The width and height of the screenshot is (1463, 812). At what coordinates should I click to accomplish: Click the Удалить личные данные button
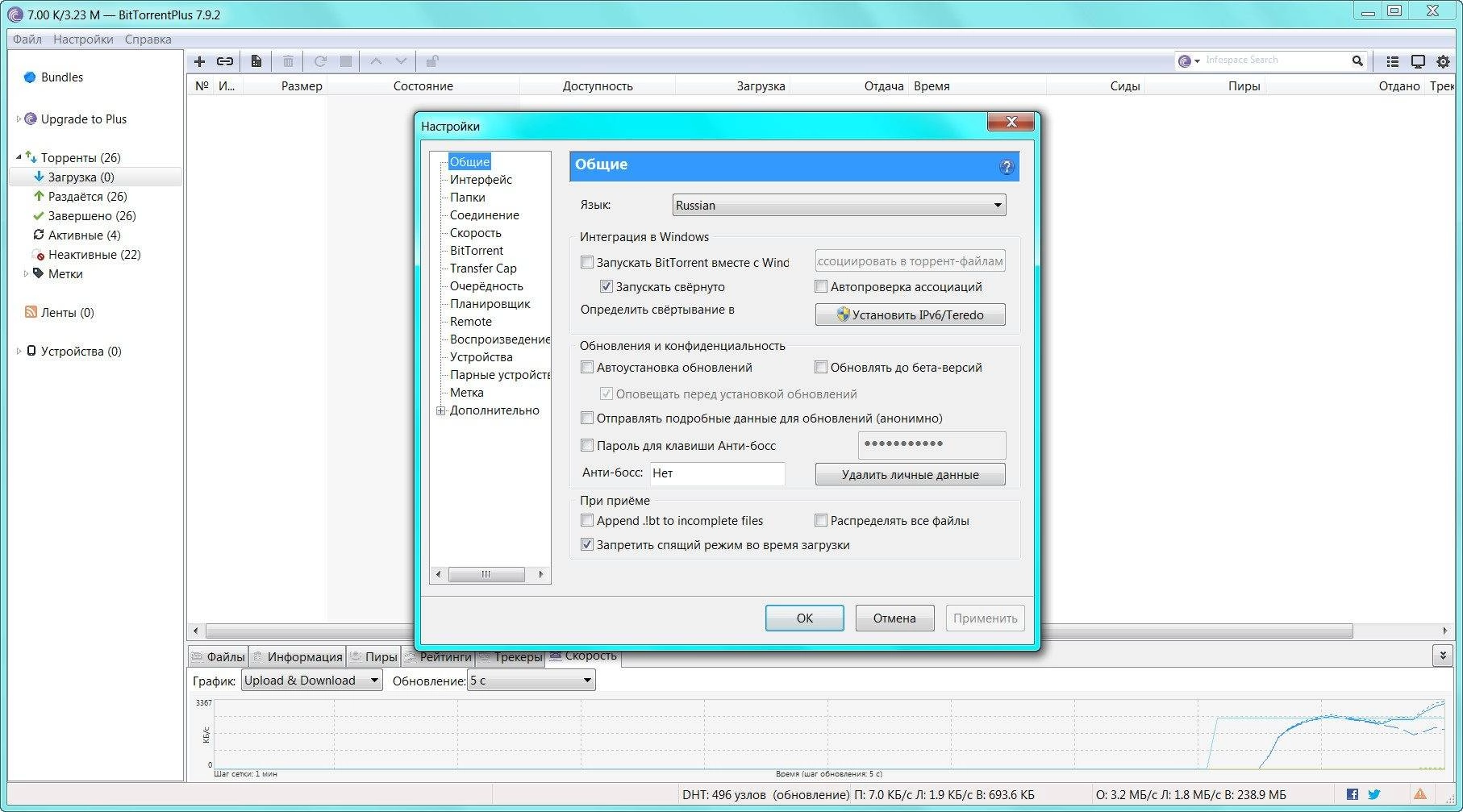click(x=910, y=474)
